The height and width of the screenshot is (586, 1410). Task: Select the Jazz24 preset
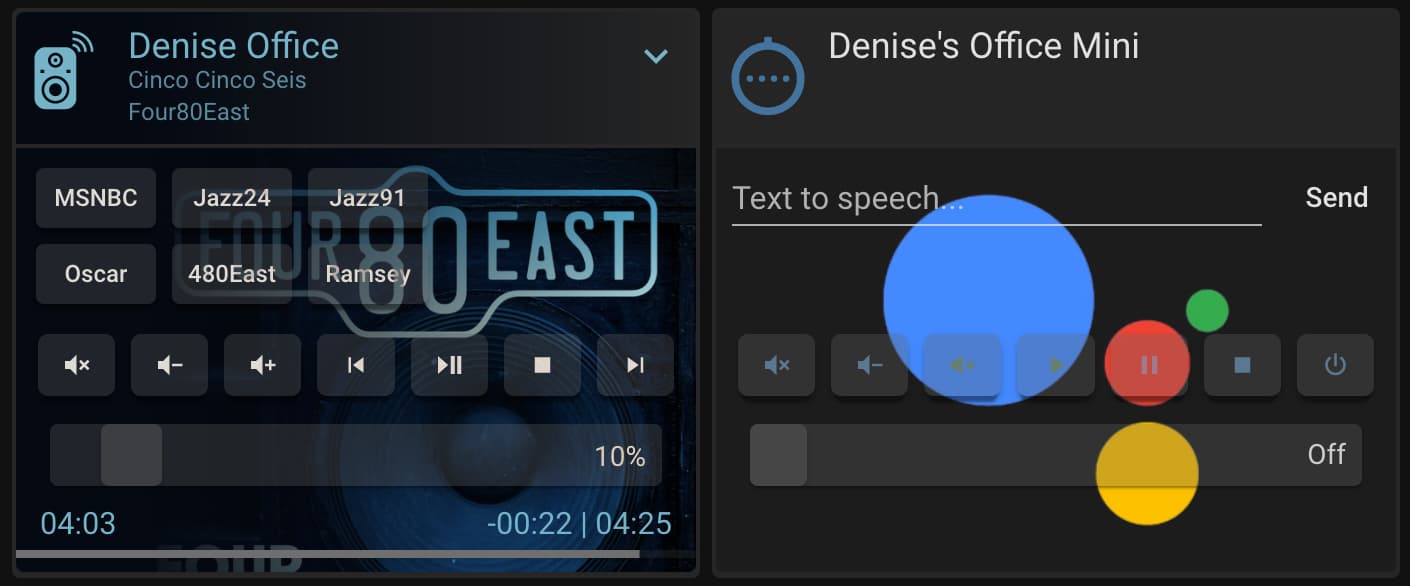click(231, 198)
